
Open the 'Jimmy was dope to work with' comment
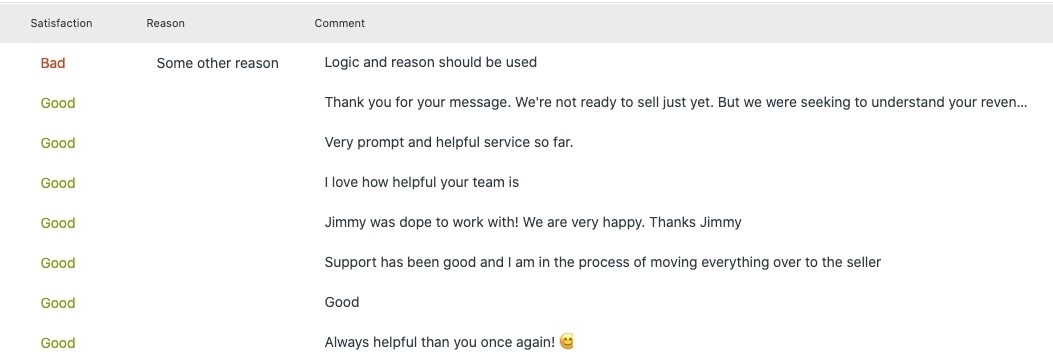point(533,222)
